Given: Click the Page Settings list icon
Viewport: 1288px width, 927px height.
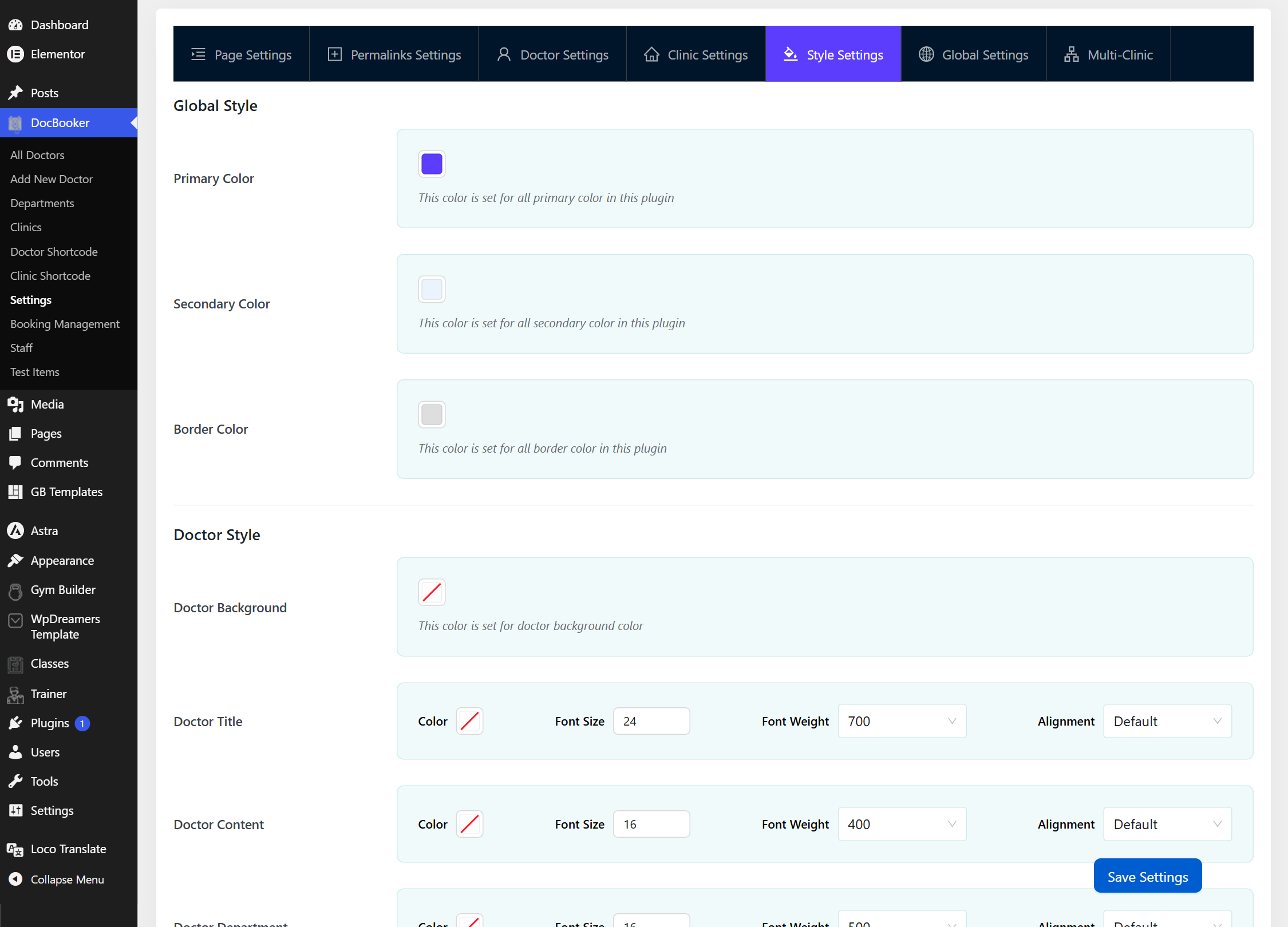Looking at the screenshot, I should pos(198,54).
